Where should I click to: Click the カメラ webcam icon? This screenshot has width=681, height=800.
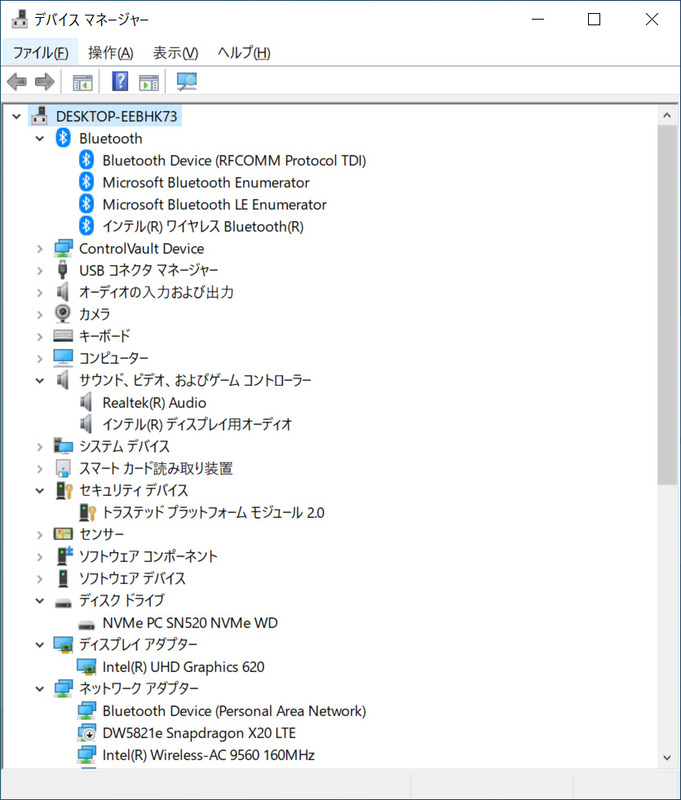[63, 314]
